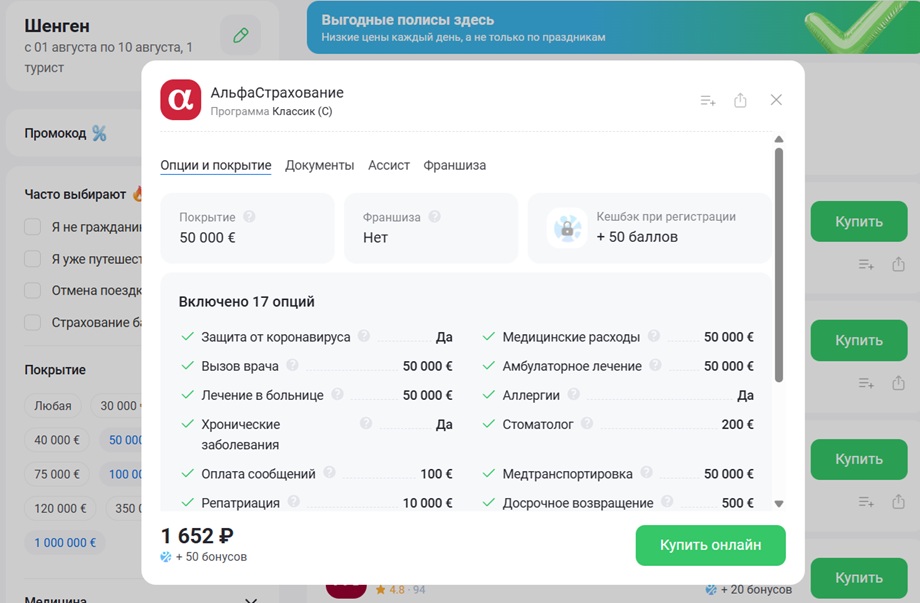The width and height of the screenshot is (920, 603).
Task: Click the scroll up arrow in dialog
Action: click(779, 139)
